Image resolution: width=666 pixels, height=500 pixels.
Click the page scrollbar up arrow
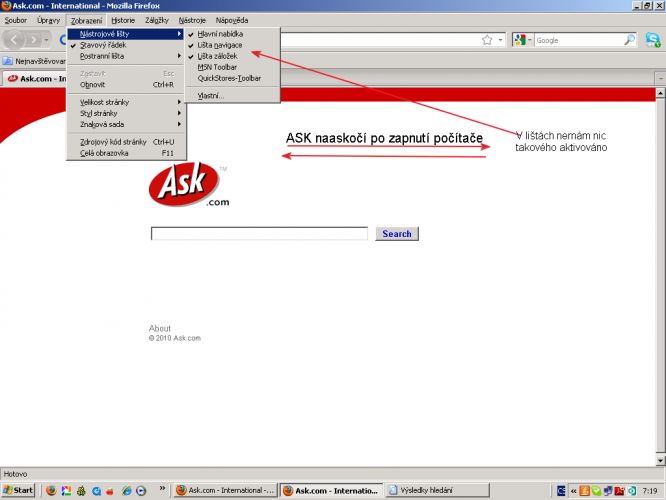[x=660, y=93]
